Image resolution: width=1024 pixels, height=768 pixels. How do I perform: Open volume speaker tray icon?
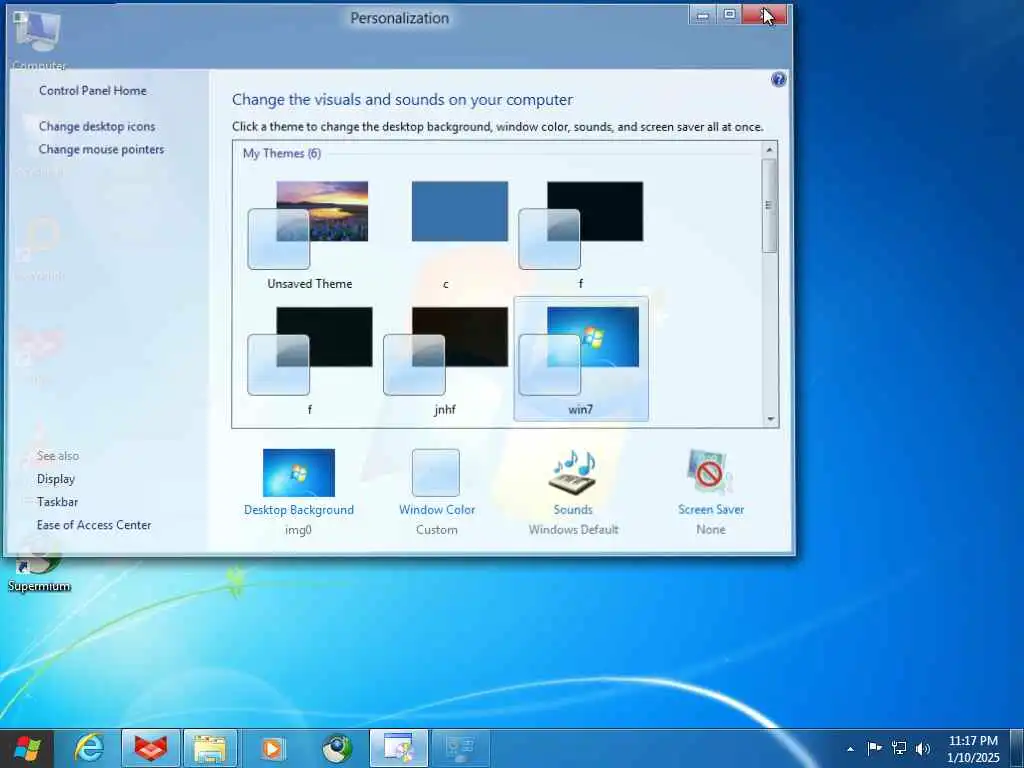(923, 748)
